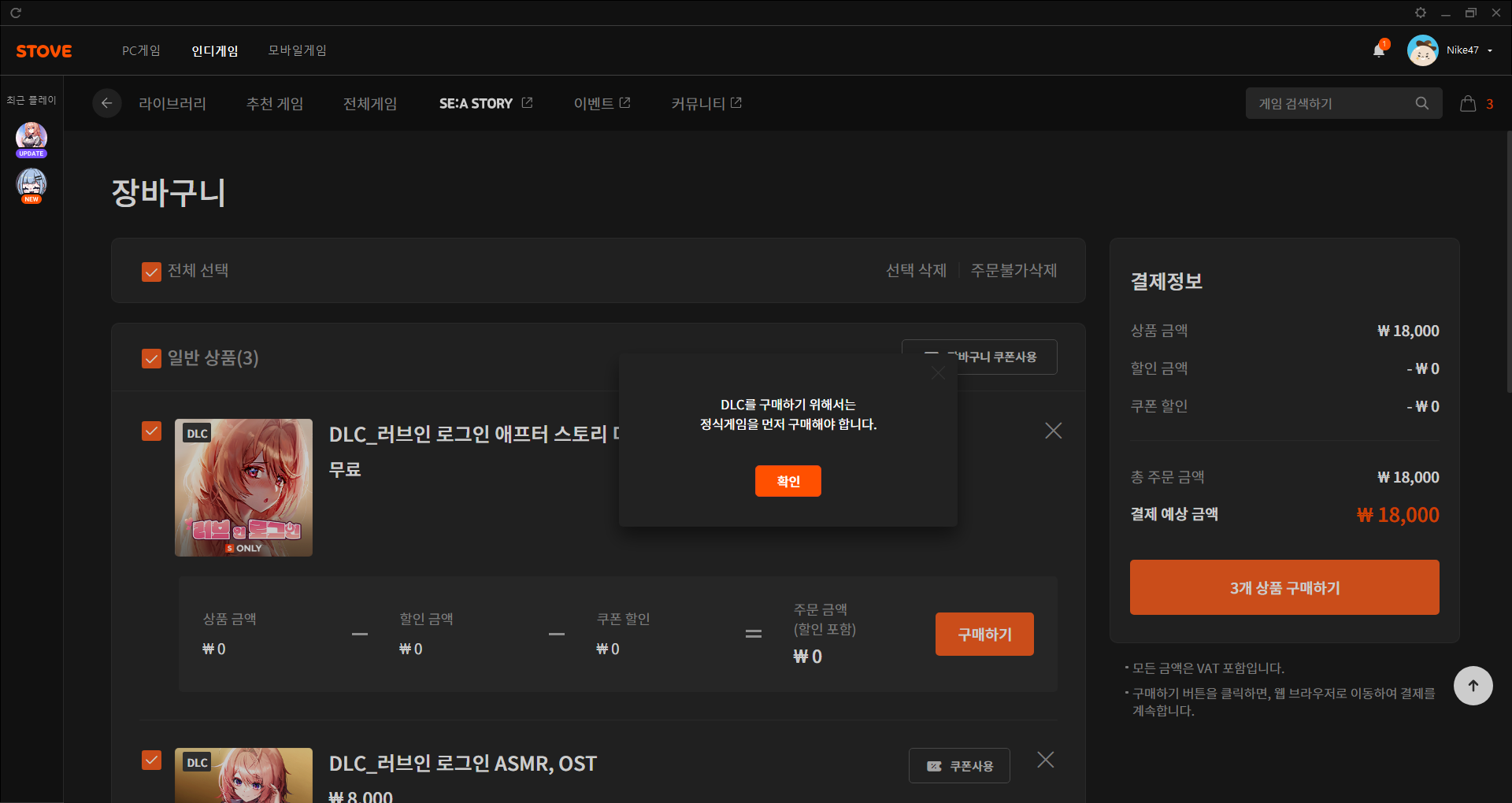Remove the 애프터 스토리 DLC from cart
This screenshot has height=803, width=1512.
click(1053, 431)
